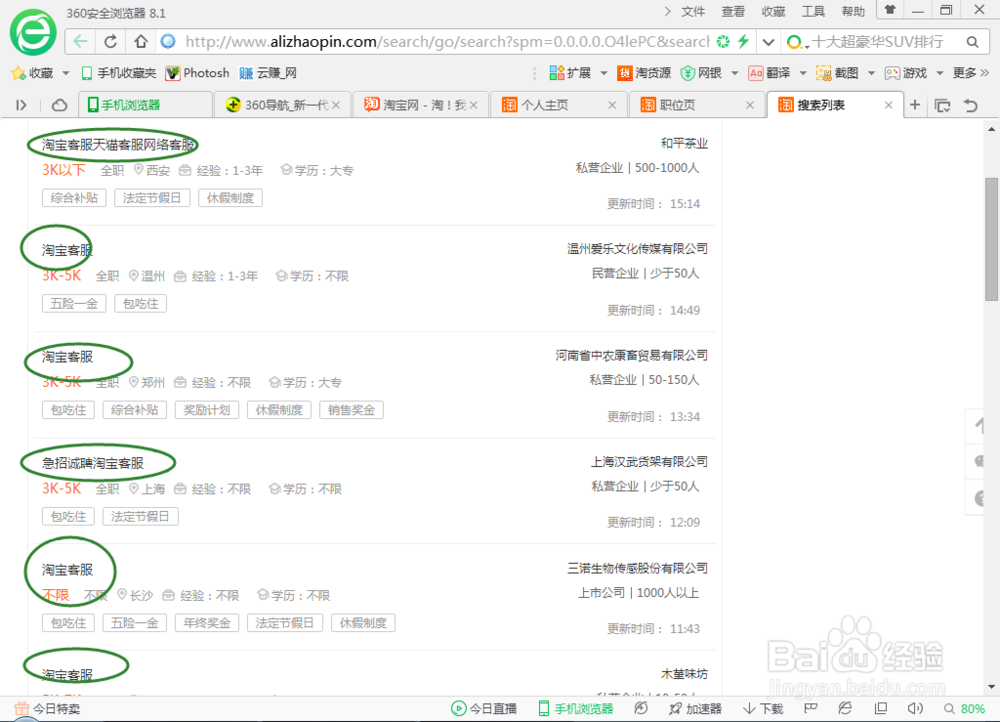Image resolution: width=1000 pixels, height=722 pixels.
Task: Click the 游戏 games button
Action: point(906,73)
